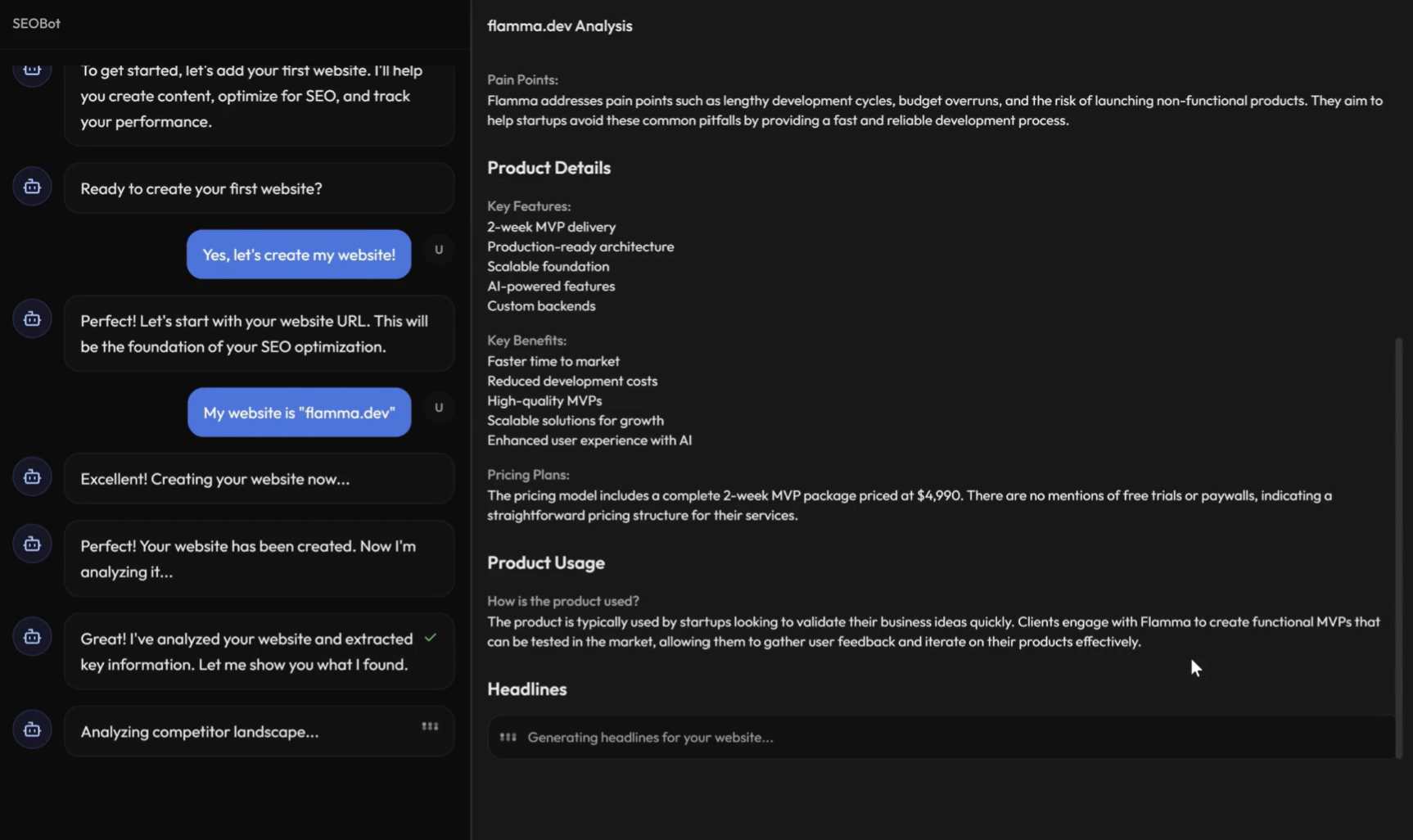Select the bot avatar next to "Excellent! Creating your website now..."
Viewport: 1413px width, 840px height.
[32, 477]
